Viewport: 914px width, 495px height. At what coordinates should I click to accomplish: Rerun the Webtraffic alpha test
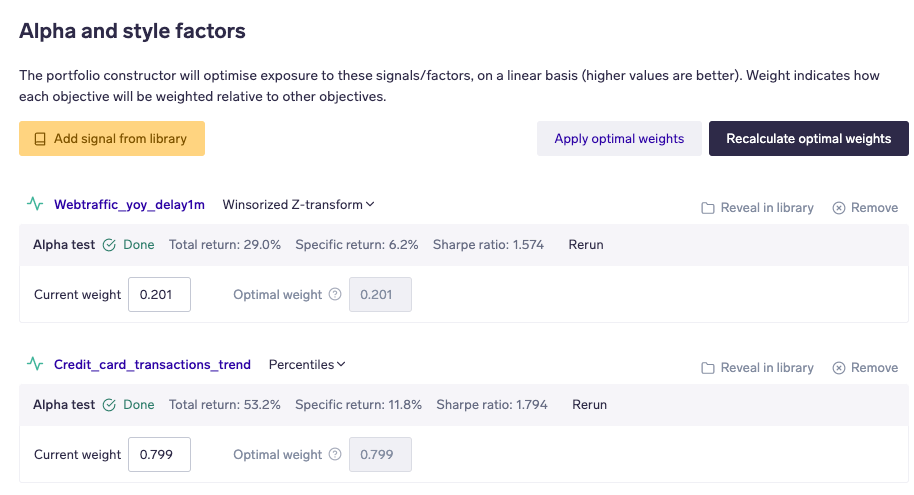(x=586, y=245)
